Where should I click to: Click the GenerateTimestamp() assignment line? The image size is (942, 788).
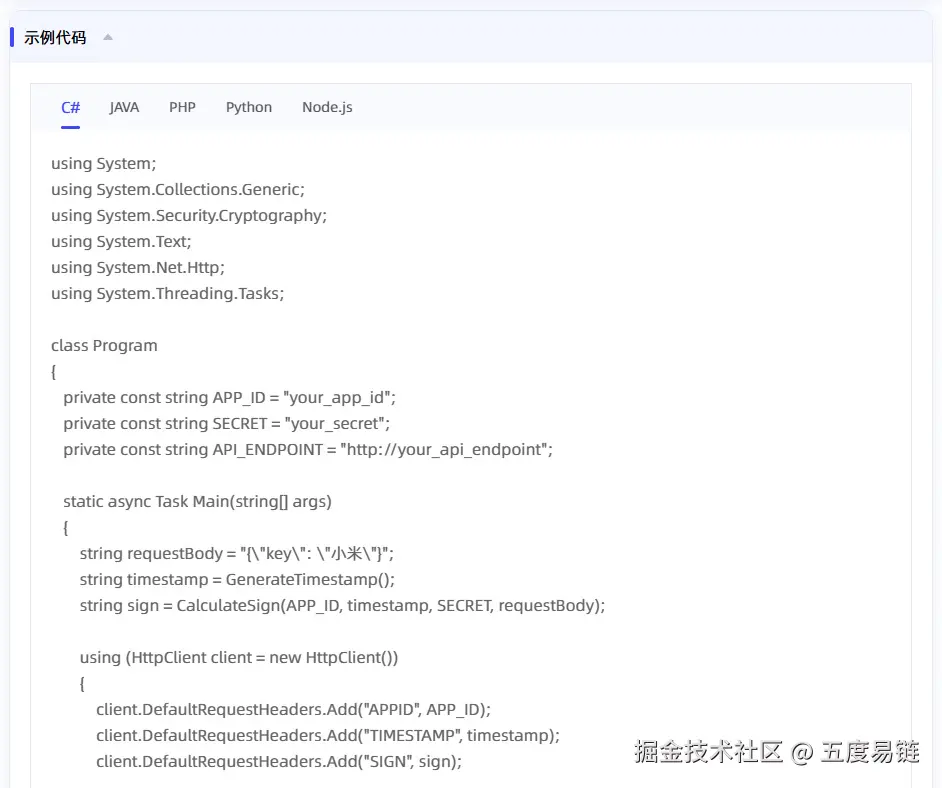pyautogui.click(x=237, y=580)
